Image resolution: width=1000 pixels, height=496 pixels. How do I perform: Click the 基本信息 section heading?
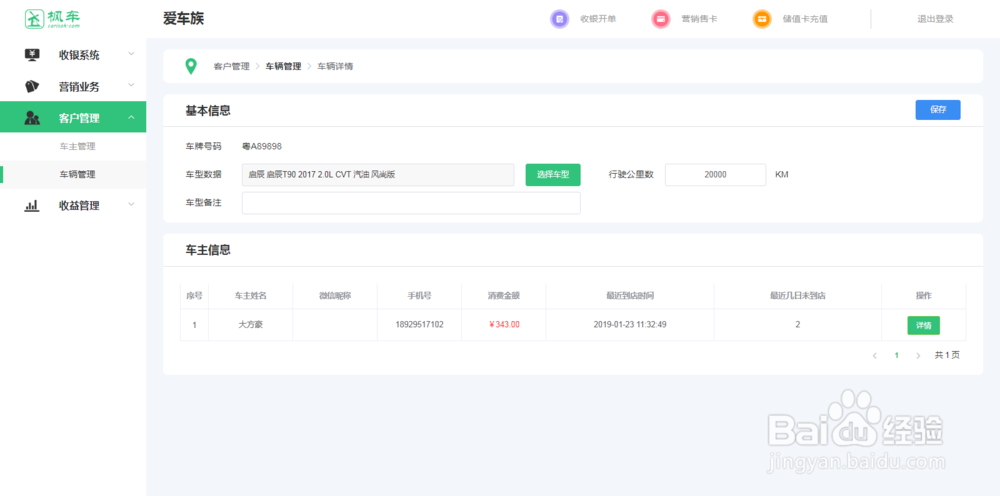coord(208,110)
